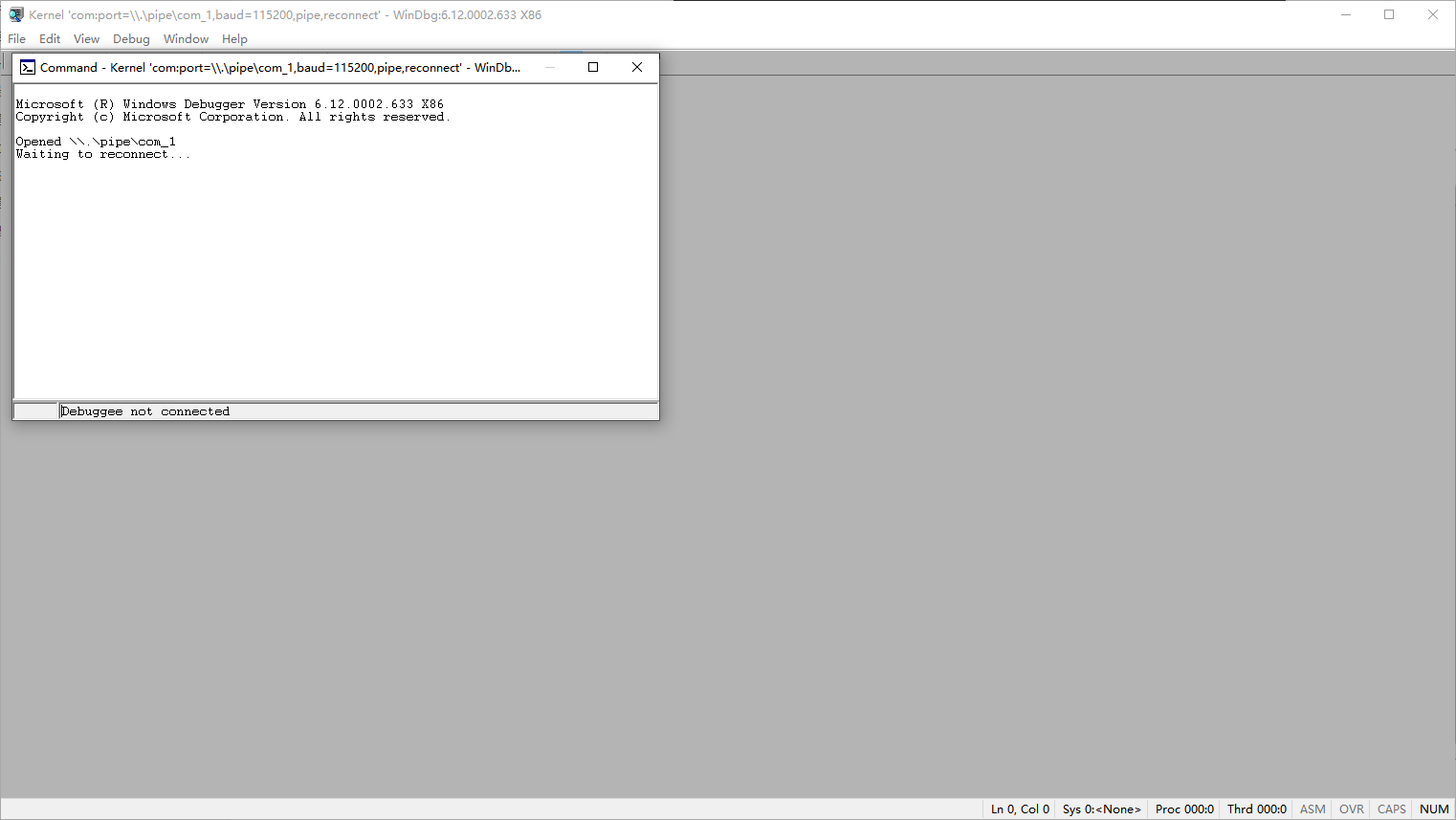This screenshot has width=1456, height=820.
Task: Click the Thrd 000:0 status bar field
Action: tap(1255, 809)
